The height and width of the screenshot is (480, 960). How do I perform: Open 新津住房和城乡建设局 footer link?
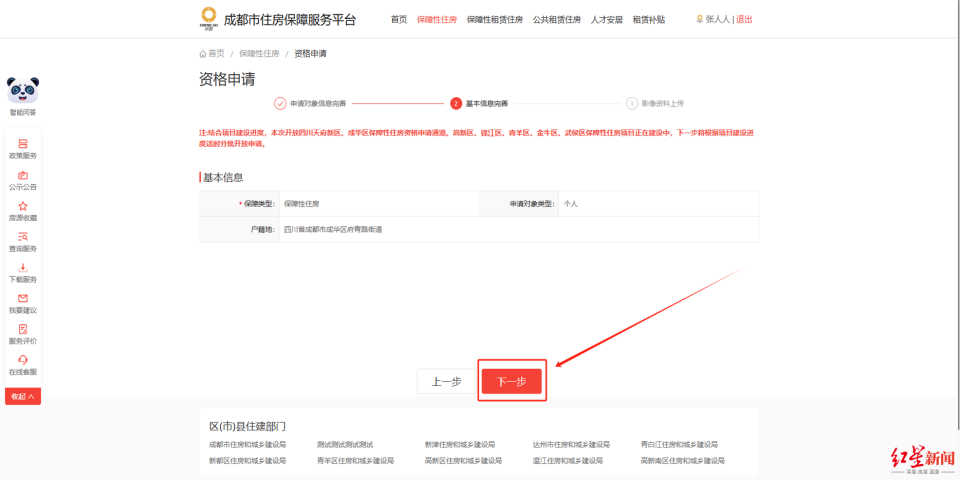[x=460, y=444]
